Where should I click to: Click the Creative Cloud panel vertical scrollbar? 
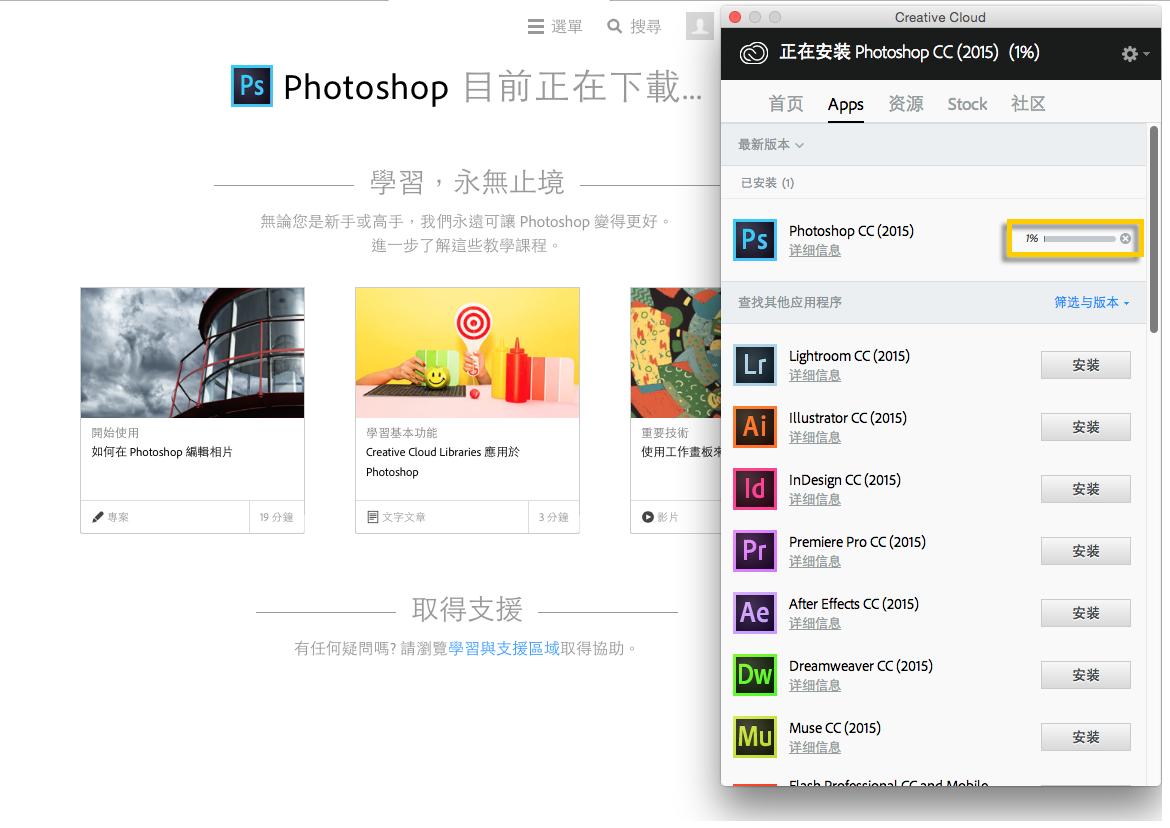pyautogui.click(x=1154, y=229)
